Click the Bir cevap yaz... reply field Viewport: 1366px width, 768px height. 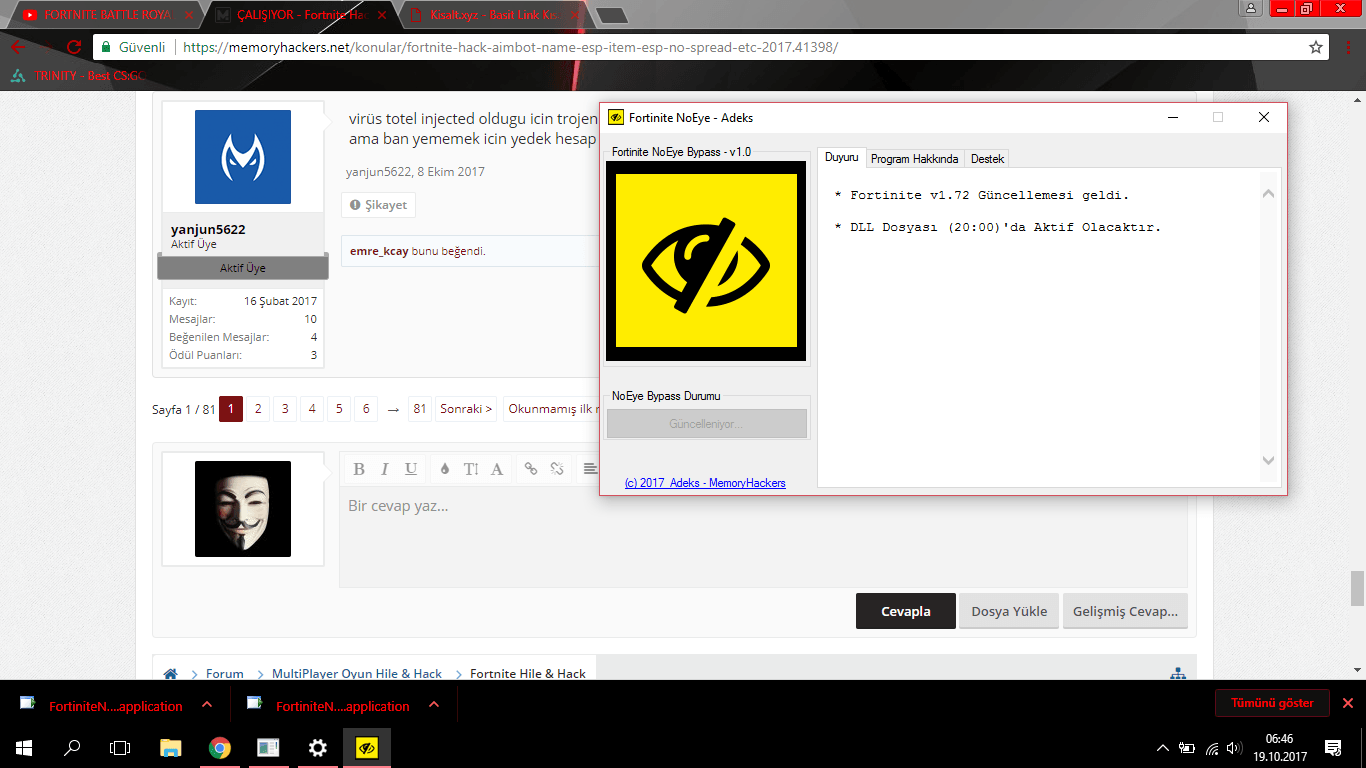point(763,536)
